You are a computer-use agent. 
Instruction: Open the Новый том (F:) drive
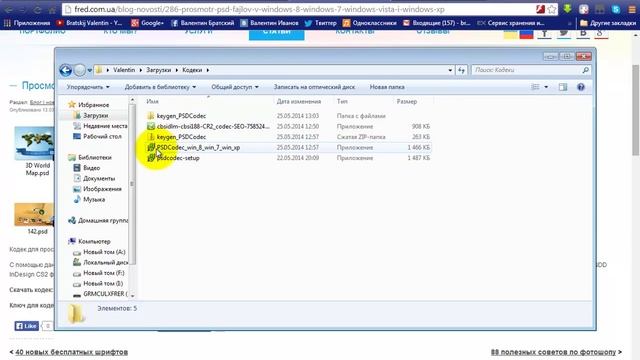(104, 273)
